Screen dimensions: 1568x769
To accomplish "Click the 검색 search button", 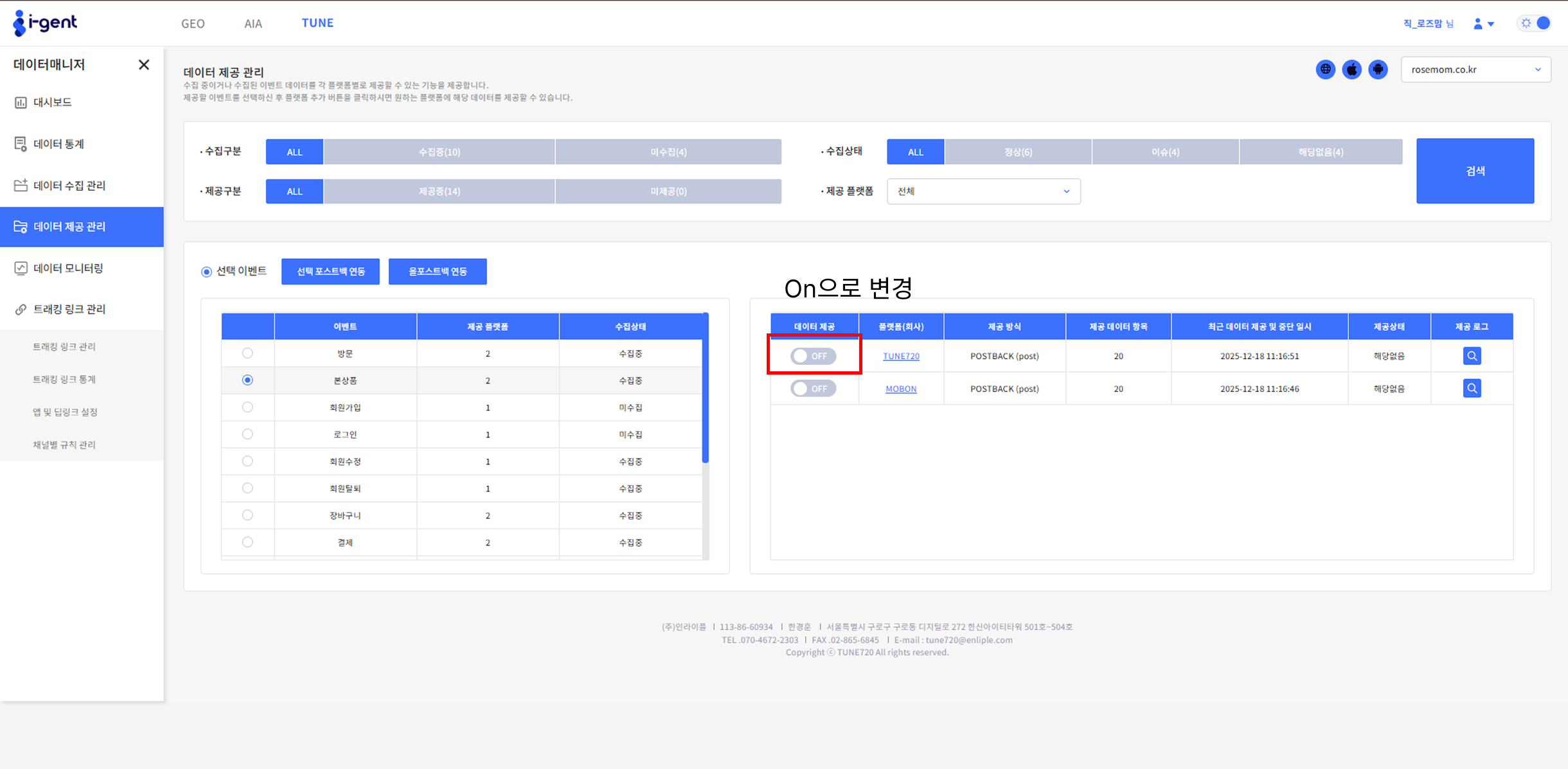I will (x=1475, y=171).
